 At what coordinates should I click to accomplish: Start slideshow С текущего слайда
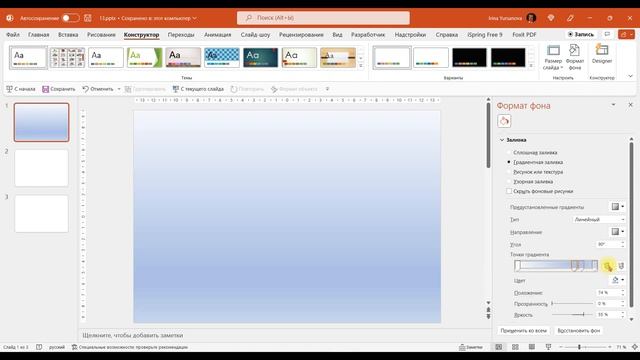point(198,89)
